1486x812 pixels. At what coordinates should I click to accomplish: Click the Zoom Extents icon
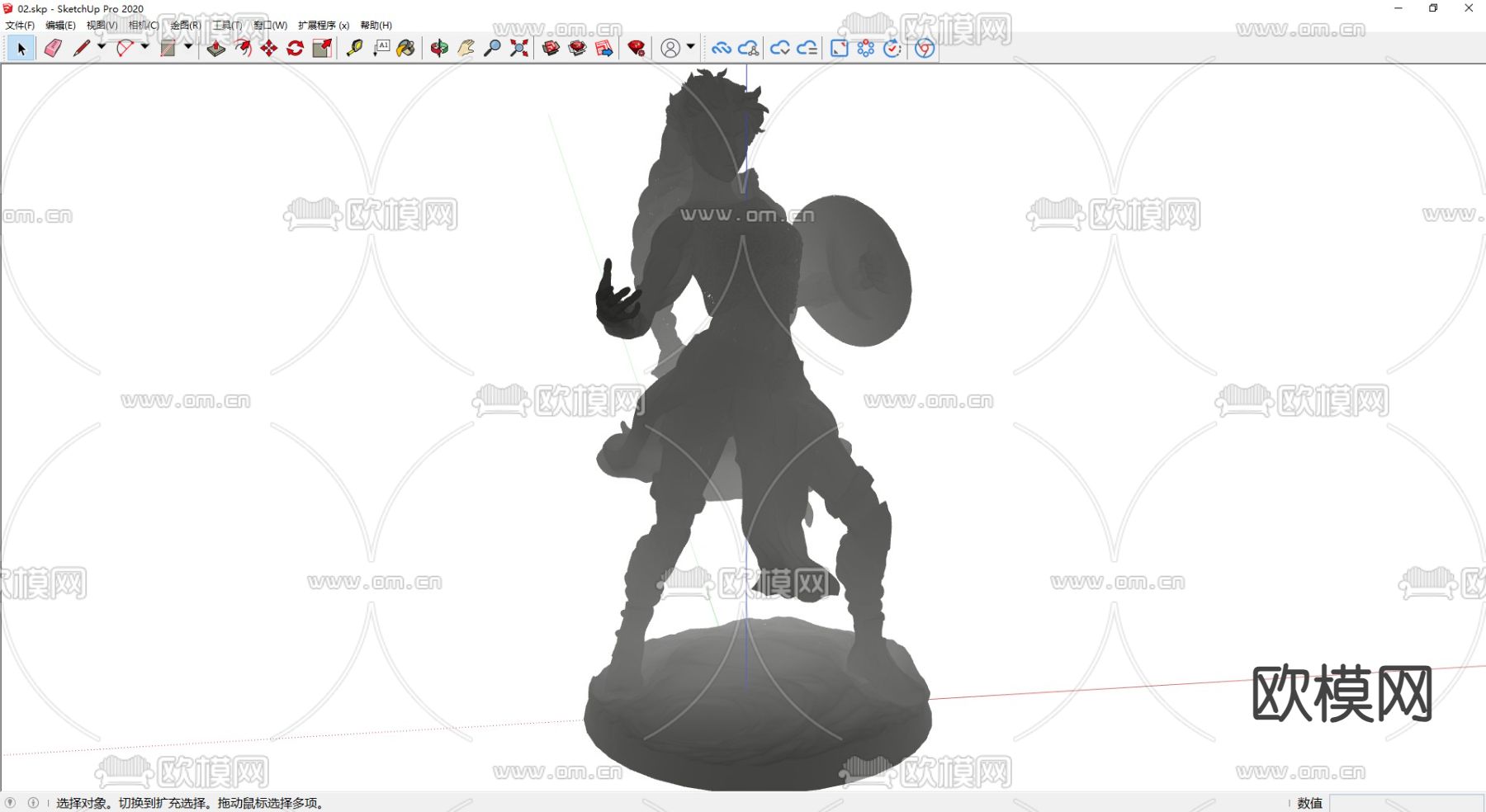(518, 49)
